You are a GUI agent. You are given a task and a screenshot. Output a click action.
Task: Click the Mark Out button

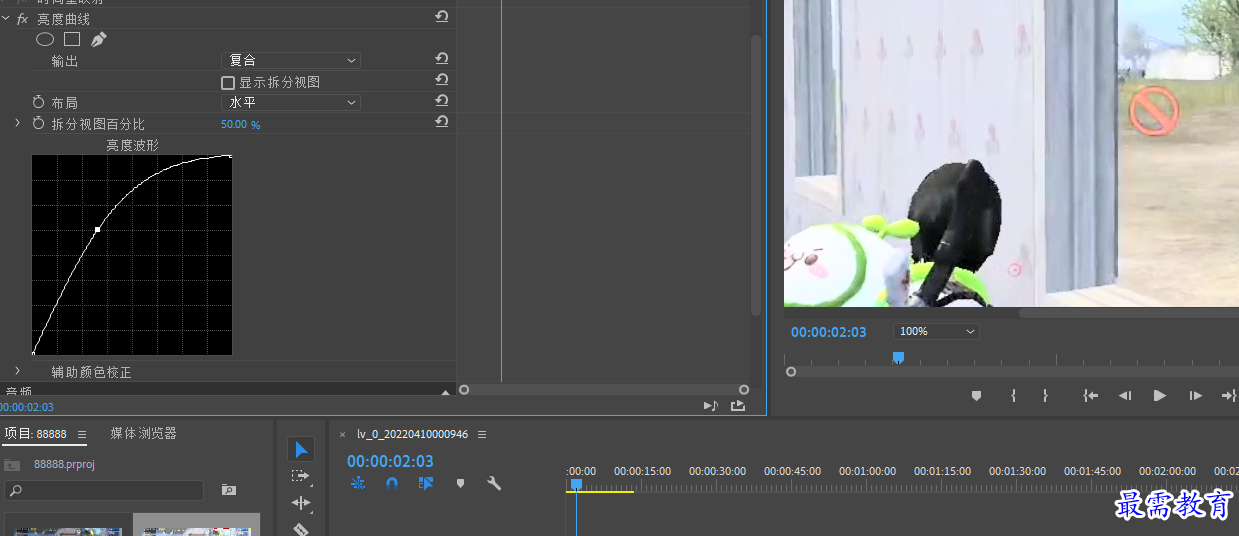point(1045,396)
